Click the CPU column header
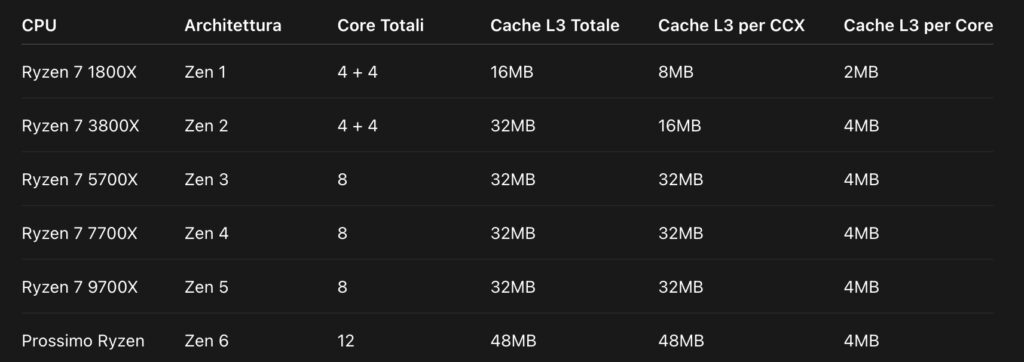This screenshot has width=1024, height=362. 39,25
